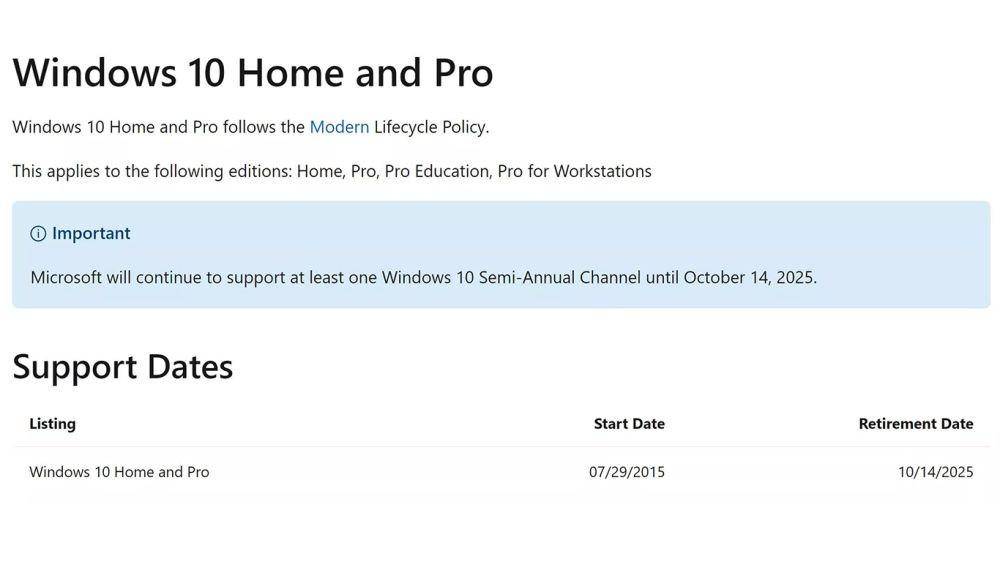Click the Support Dates section heading
The height and width of the screenshot is (562, 1000).
pos(122,367)
